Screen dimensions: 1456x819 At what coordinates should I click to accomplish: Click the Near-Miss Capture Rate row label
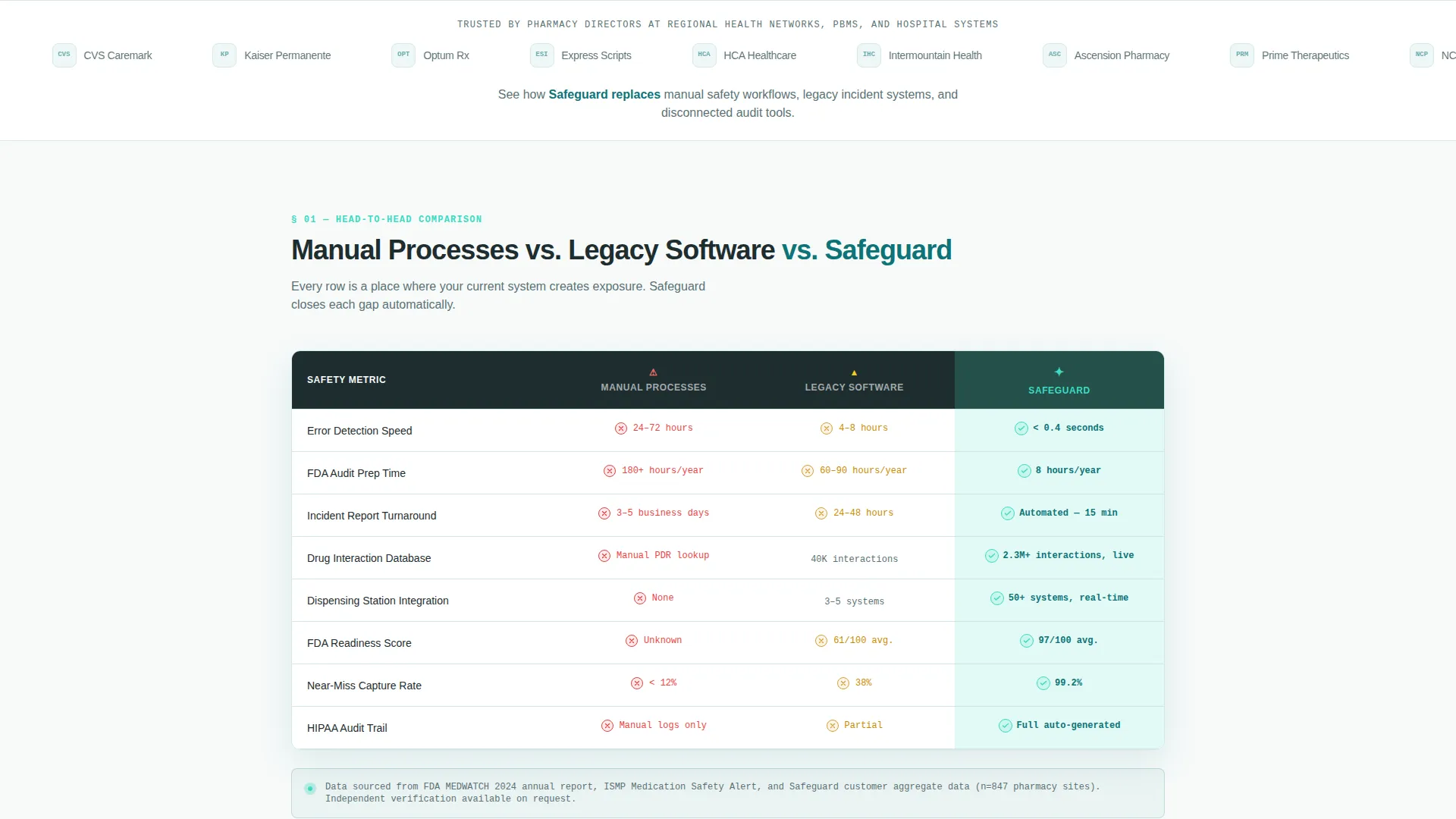pos(364,686)
